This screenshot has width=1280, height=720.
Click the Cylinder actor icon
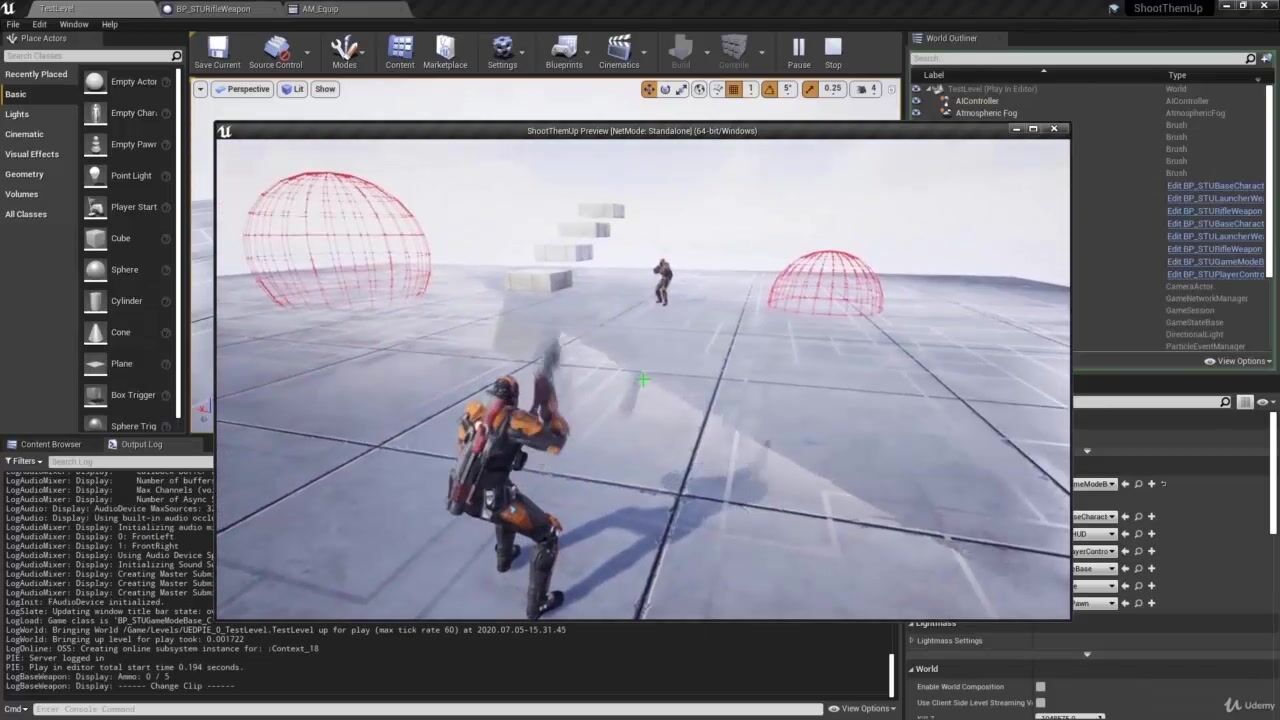tap(95, 301)
